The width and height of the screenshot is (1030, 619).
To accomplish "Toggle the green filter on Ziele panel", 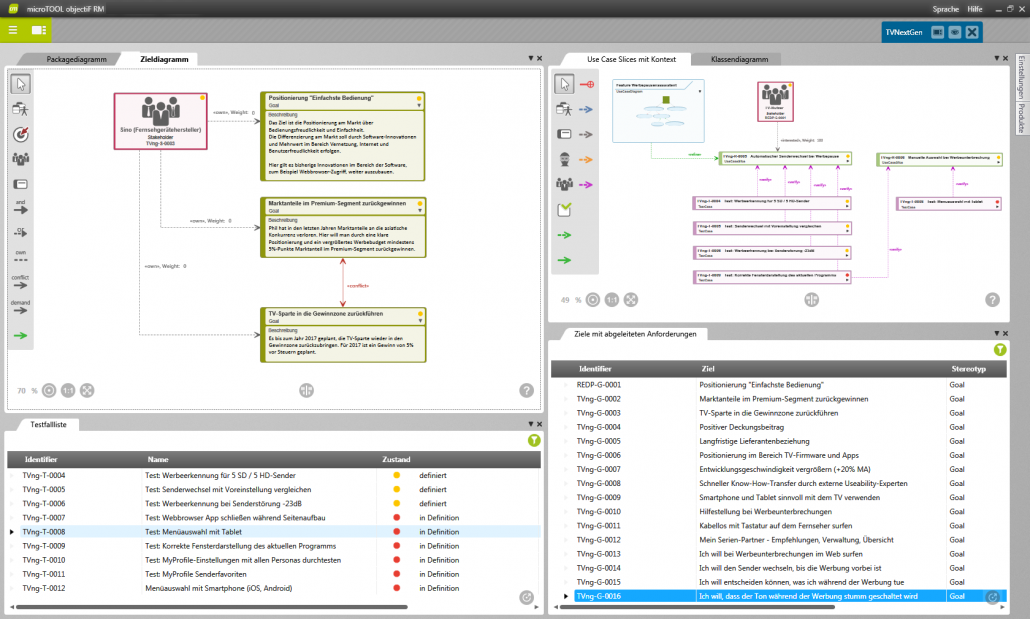I will point(1000,350).
